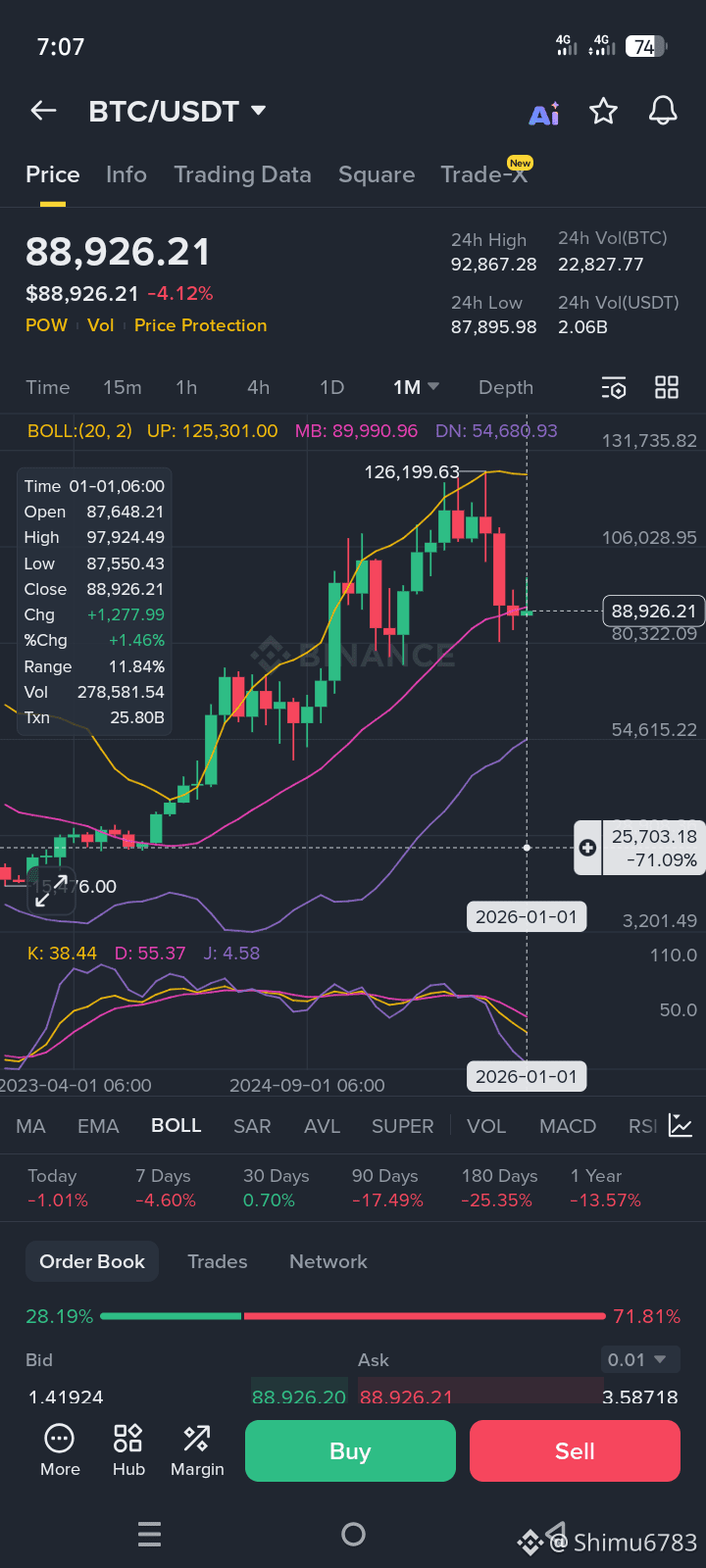Viewport: 706px width, 1568px height.
Task: Enable the SUPER indicator
Action: [x=402, y=1126]
